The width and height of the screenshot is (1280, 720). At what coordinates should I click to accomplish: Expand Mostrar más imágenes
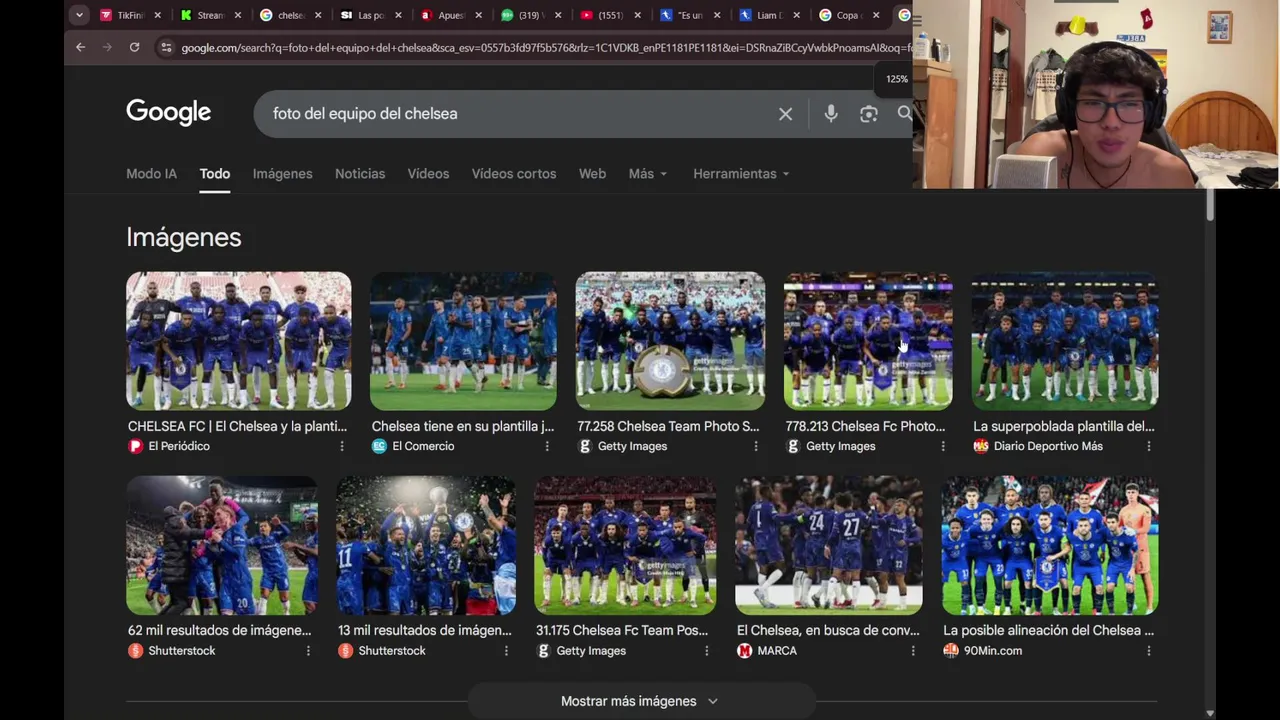[640, 701]
